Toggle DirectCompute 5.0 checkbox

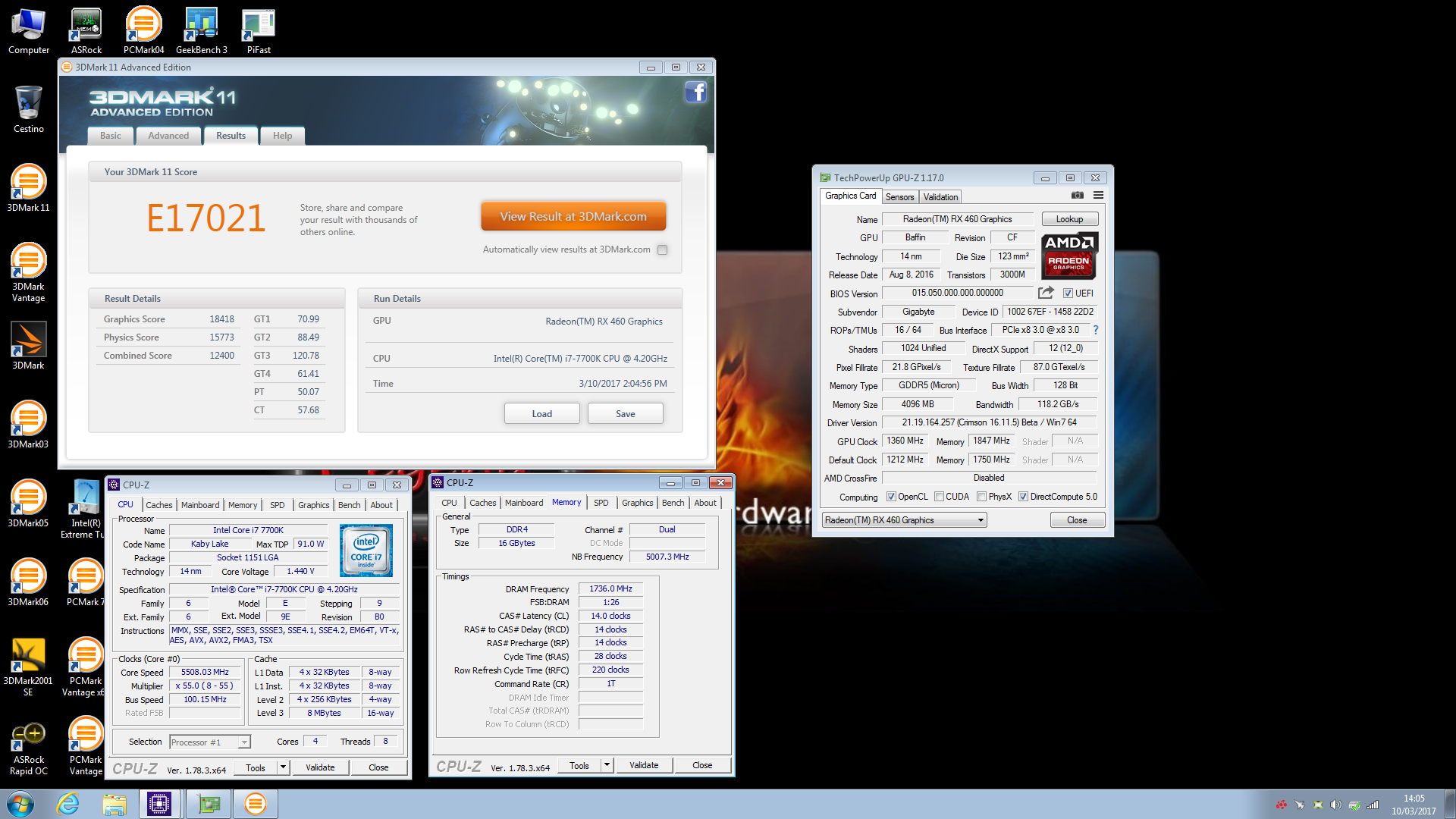tap(1023, 497)
